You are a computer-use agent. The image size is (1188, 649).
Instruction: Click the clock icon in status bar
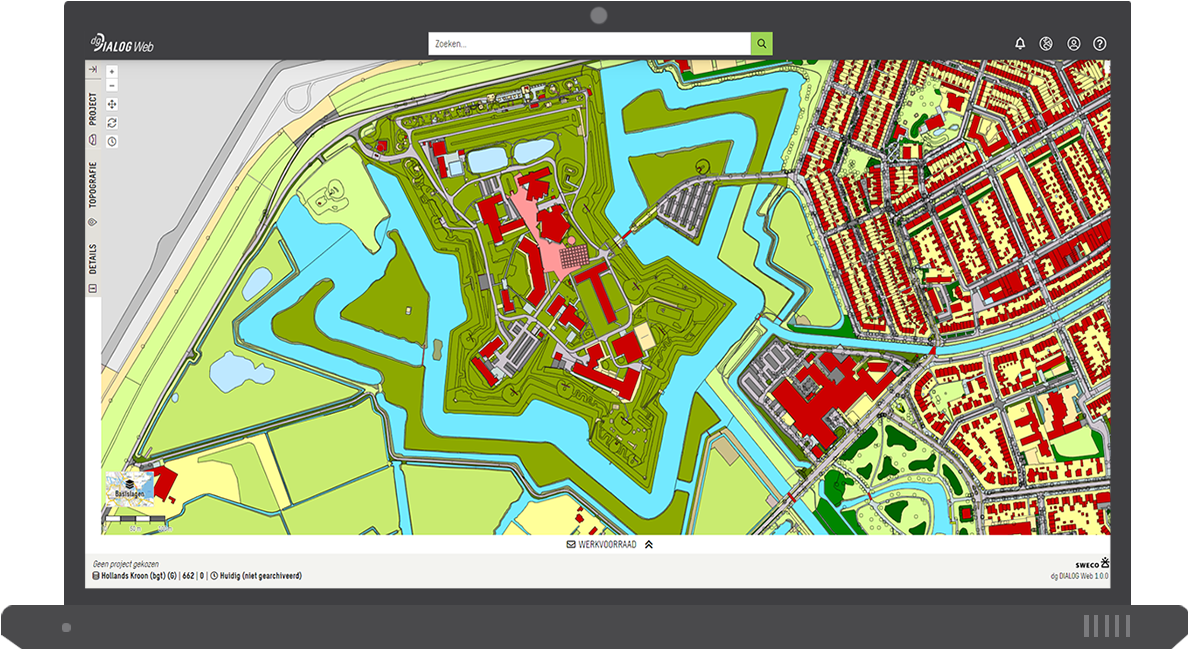tap(214, 576)
